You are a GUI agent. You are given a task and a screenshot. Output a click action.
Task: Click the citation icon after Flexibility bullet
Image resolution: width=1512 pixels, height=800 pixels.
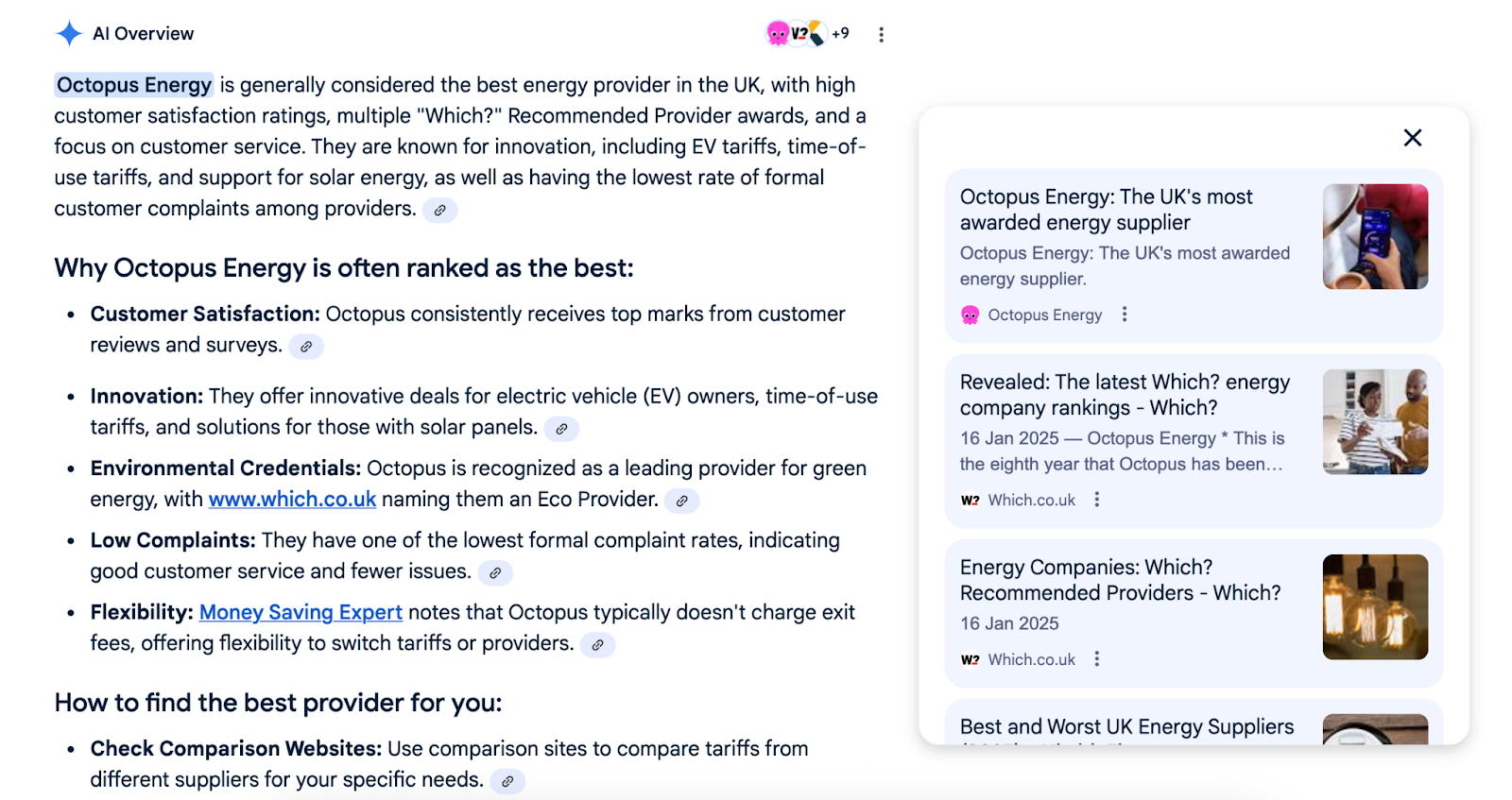[x=598, y=644]
